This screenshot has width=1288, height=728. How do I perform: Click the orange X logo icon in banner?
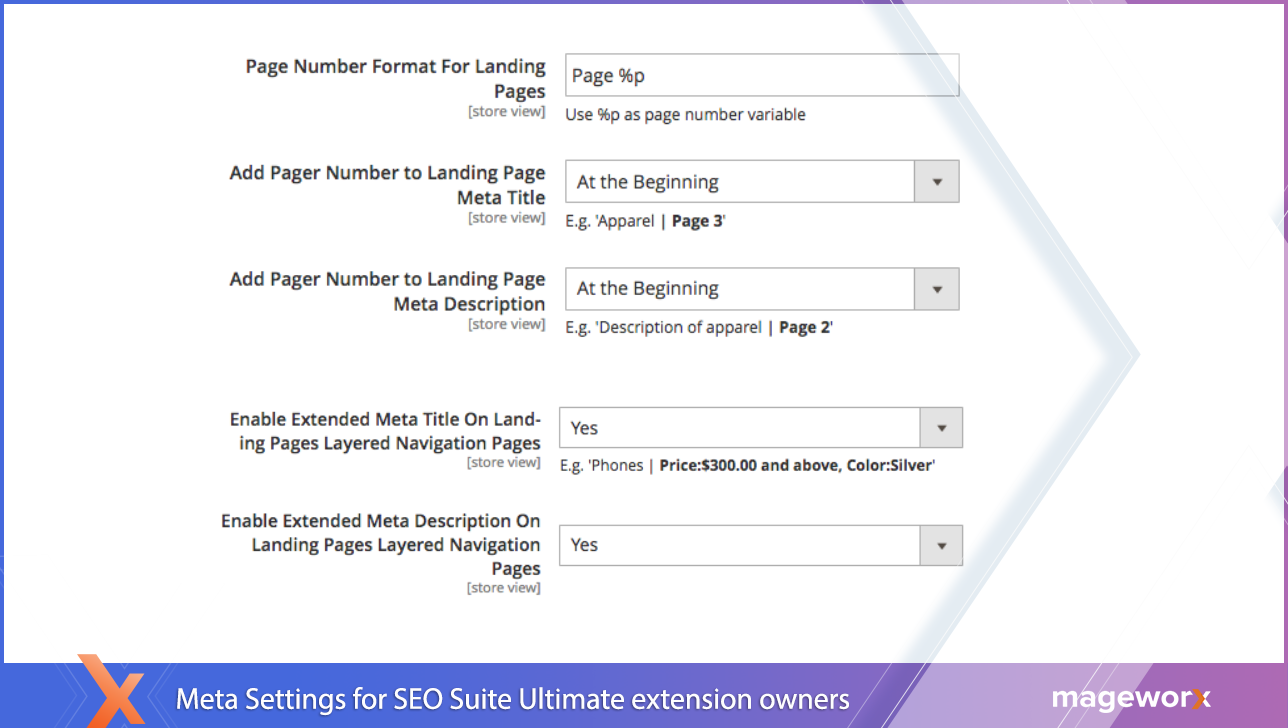(x=112, y=690)
